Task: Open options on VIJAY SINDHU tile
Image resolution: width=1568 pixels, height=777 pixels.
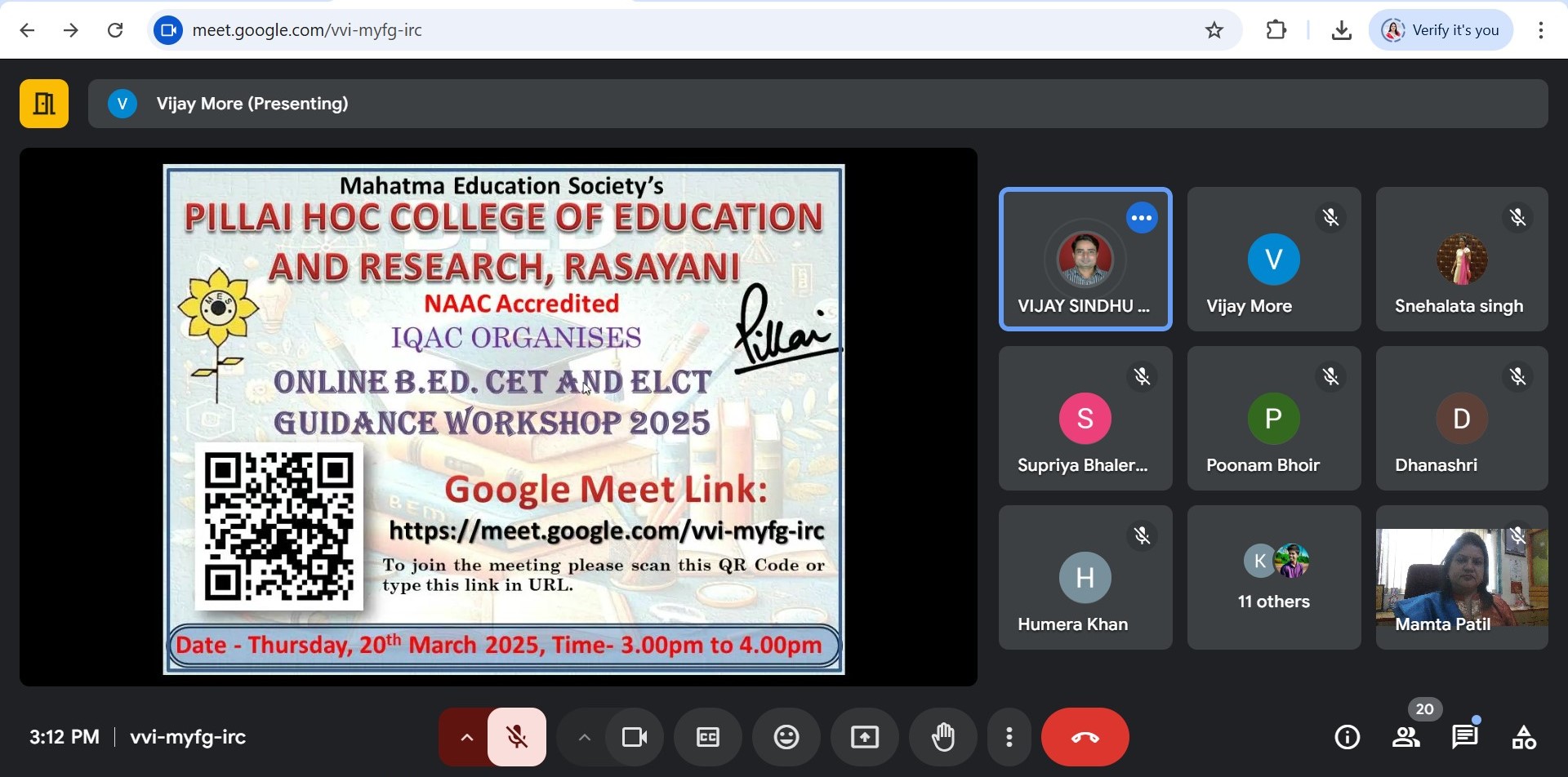Action: (1143, 218)
